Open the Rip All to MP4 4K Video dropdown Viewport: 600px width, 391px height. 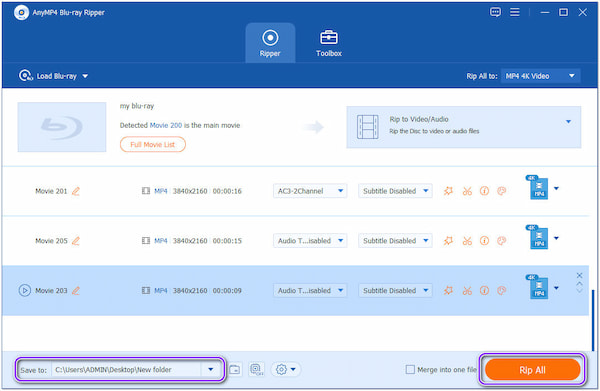(540, 76)
